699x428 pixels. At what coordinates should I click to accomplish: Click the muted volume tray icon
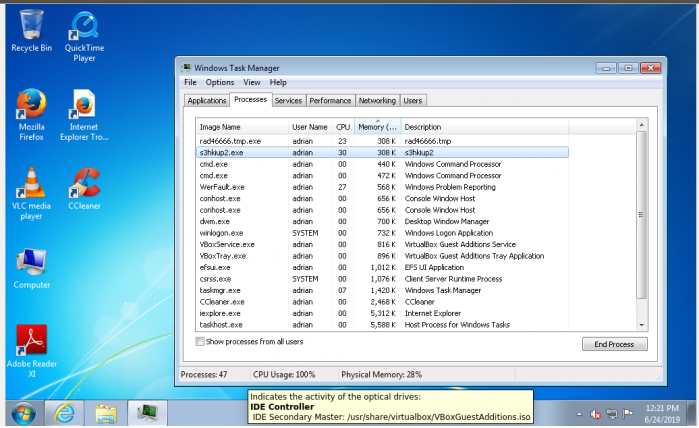click(x=595, y=414)
